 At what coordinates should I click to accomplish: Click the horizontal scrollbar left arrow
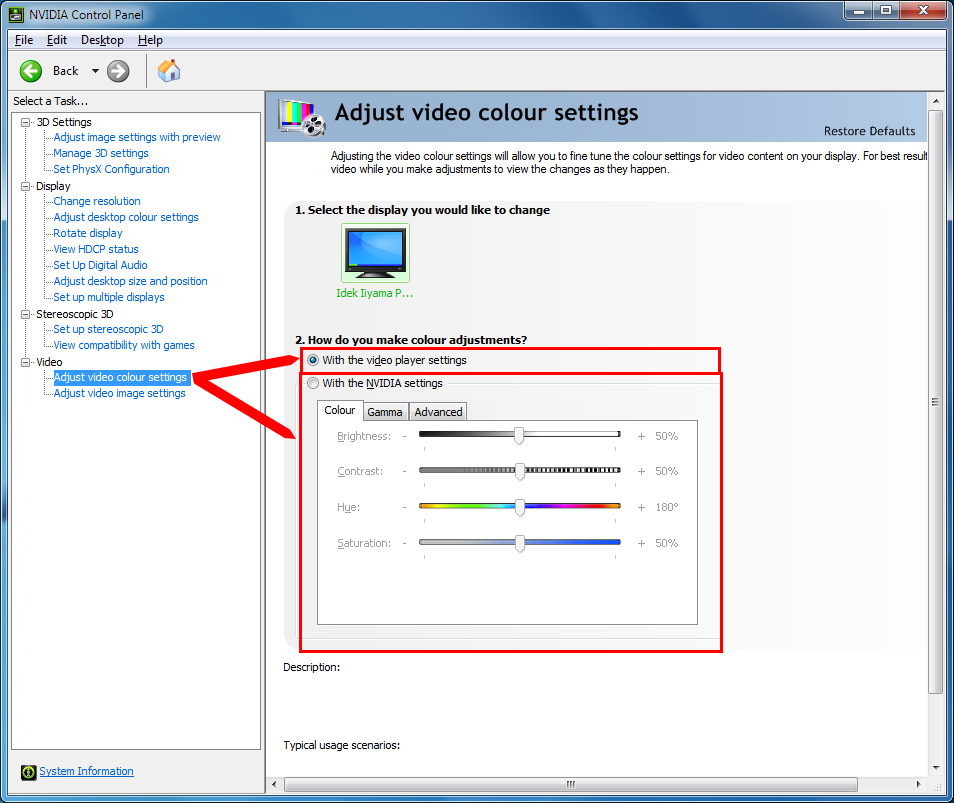click(274, 785)
